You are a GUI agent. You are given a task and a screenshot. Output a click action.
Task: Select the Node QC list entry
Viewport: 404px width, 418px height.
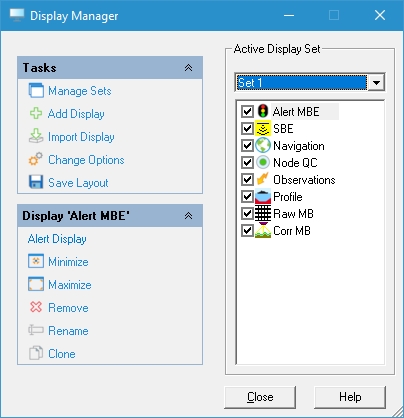point(295,163)
